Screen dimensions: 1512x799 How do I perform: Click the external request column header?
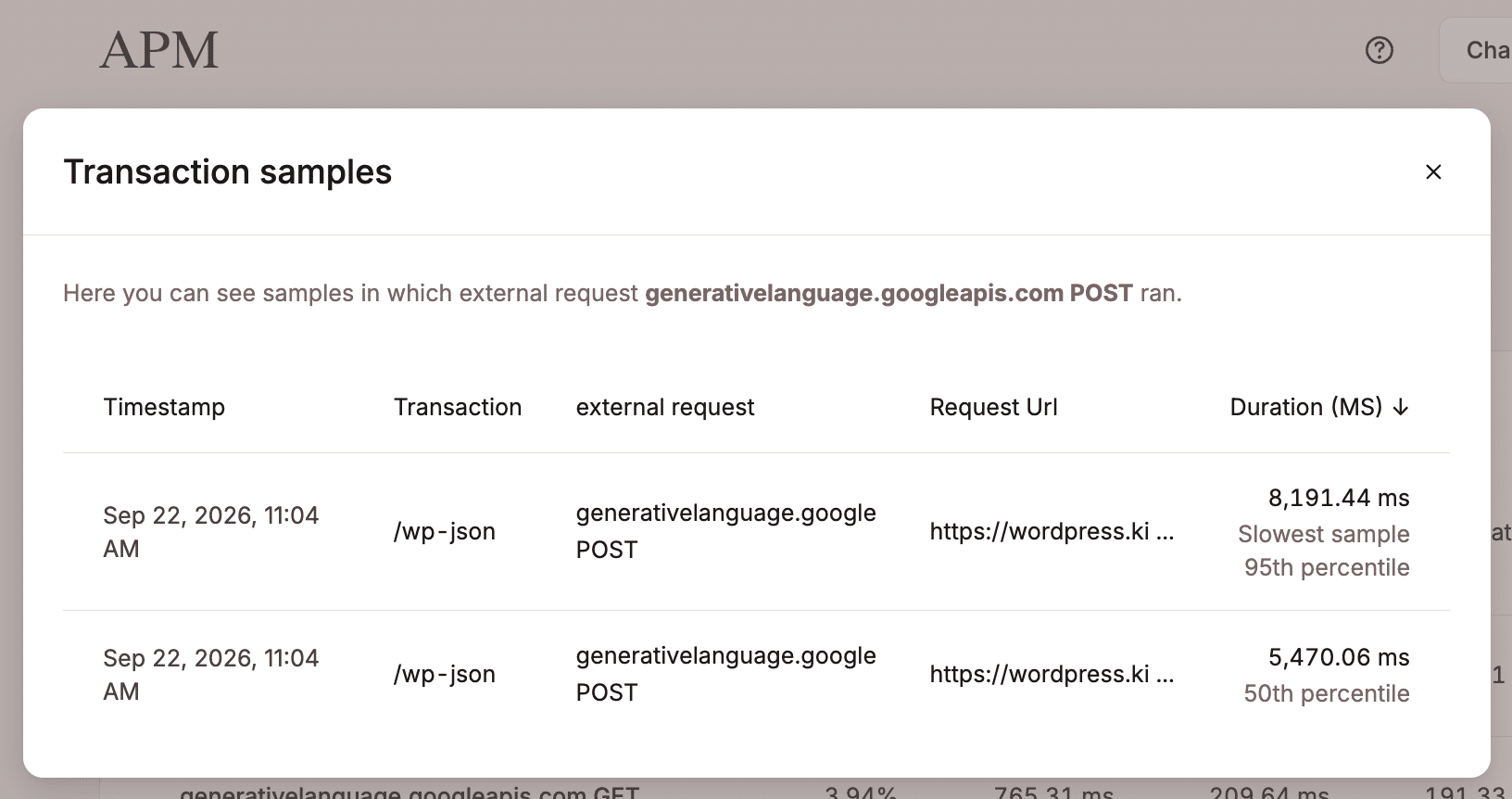[x=665, y=407]
